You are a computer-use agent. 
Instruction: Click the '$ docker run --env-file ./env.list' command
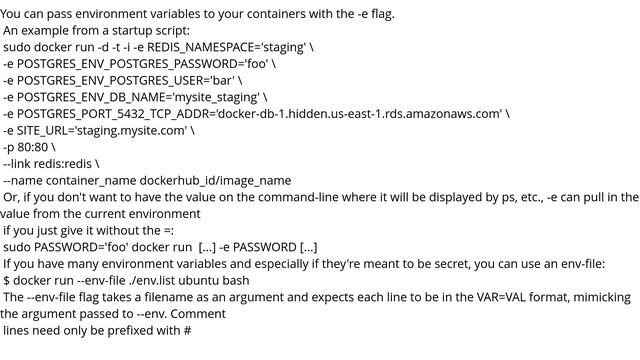(126, 281)
